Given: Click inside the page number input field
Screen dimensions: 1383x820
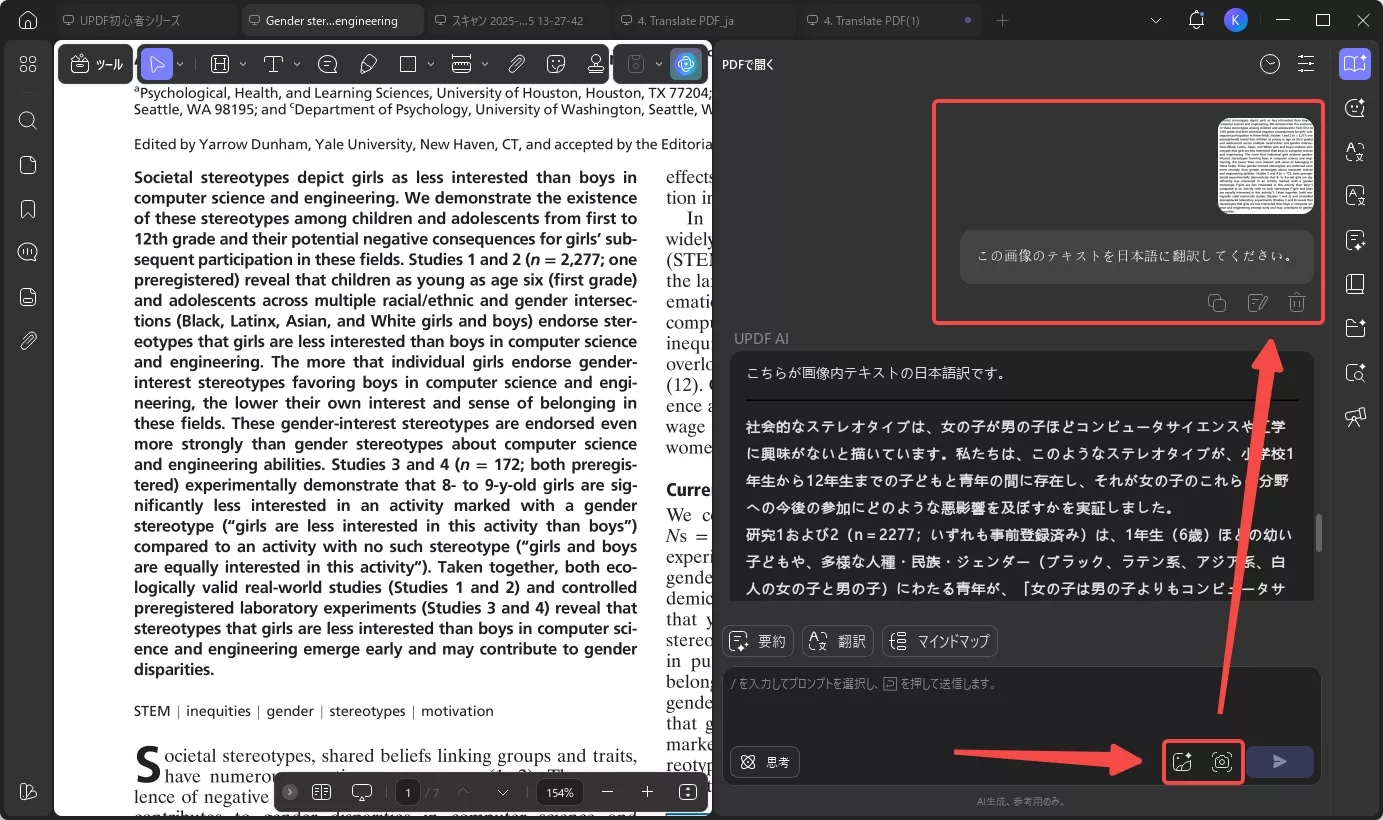Looking at the screenshot, I should coord(408,792).
